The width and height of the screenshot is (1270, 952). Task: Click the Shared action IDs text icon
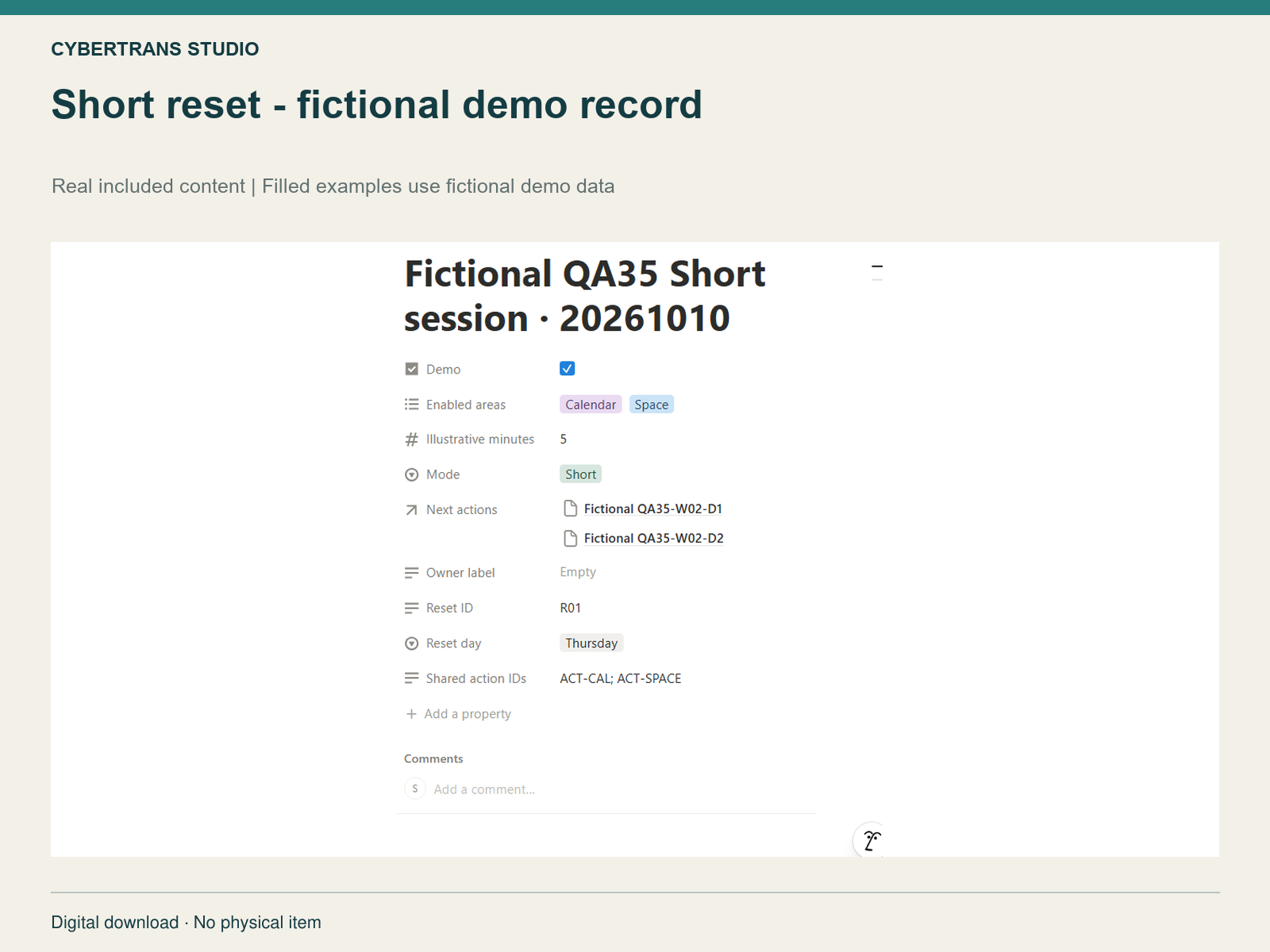click(411, 678)
